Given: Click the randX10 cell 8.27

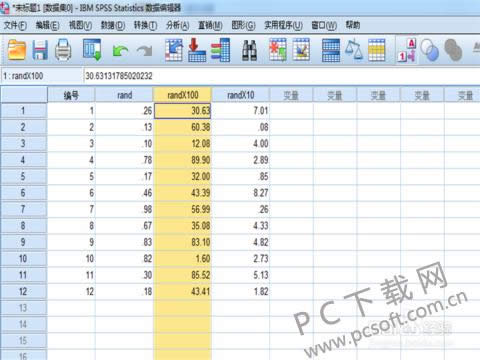Looking at the screenshot, I should click(240, 193).
